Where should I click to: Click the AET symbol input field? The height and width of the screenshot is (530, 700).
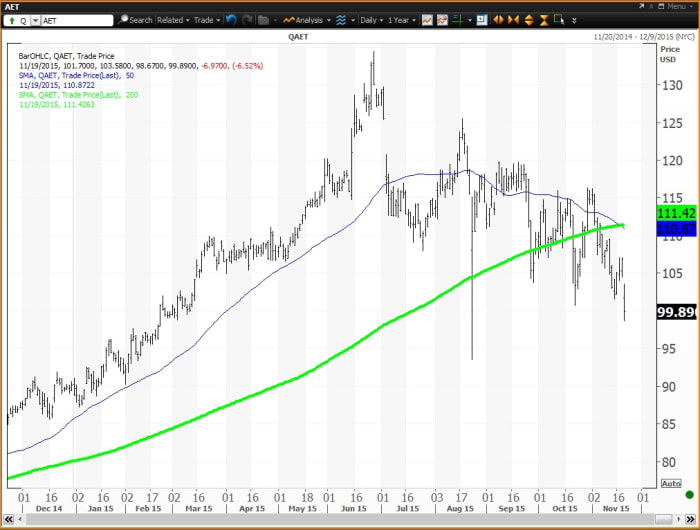75,20
